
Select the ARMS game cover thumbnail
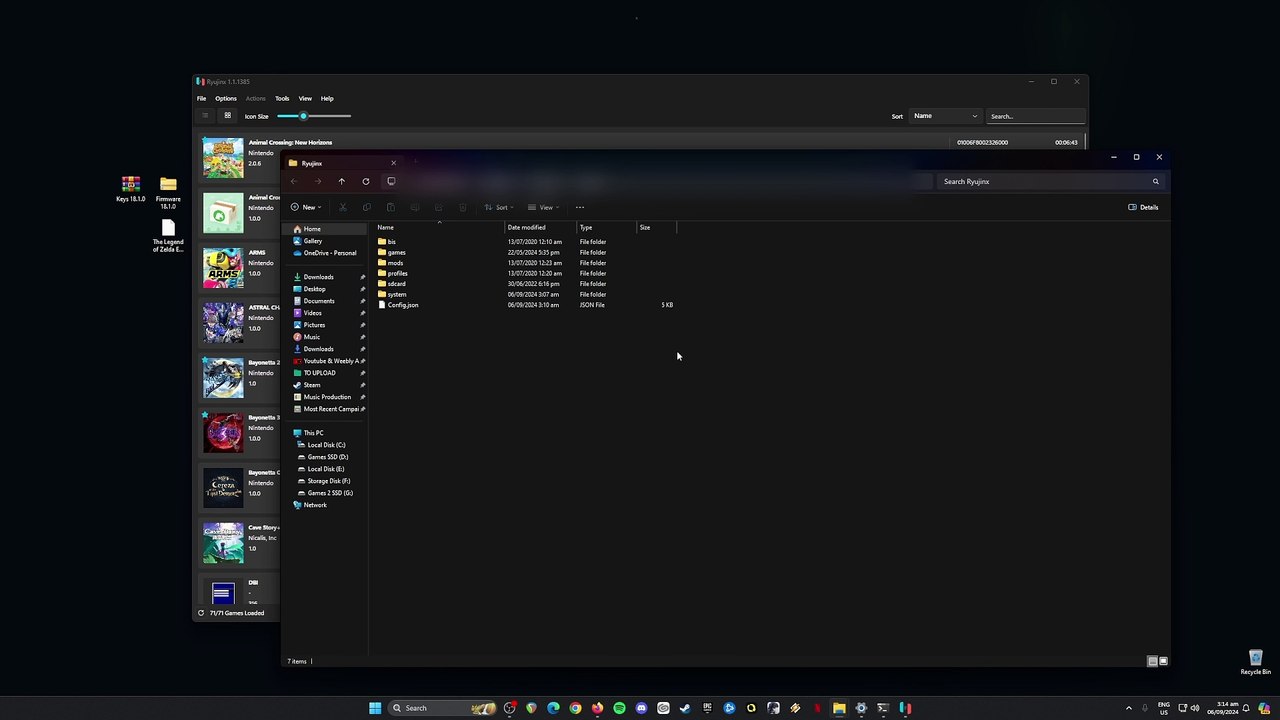[223, 268]
